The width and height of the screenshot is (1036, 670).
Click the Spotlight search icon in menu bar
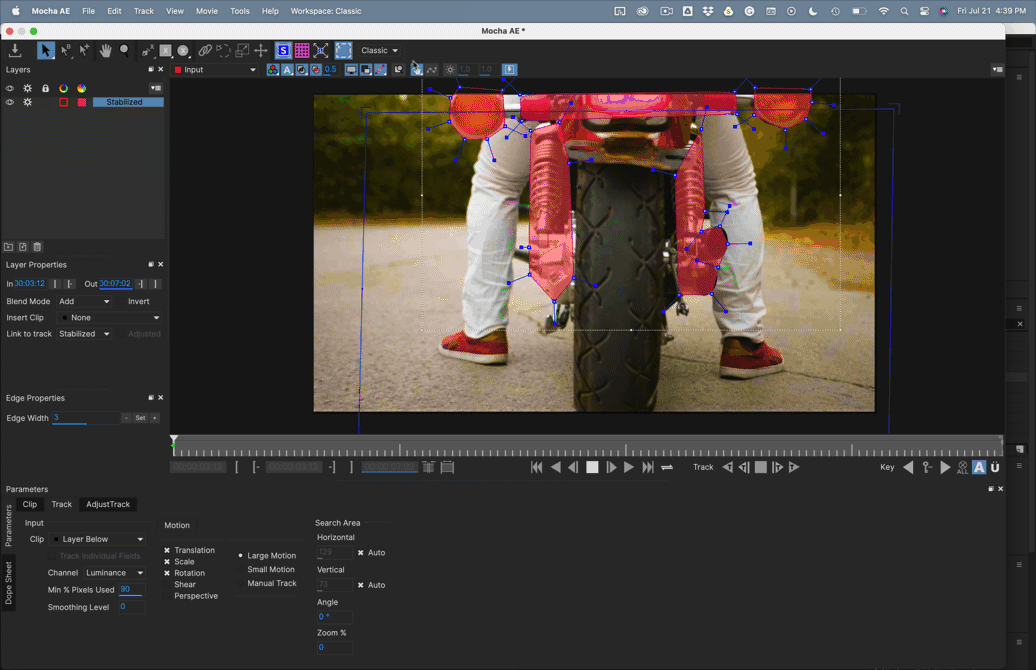pos(904,11)
